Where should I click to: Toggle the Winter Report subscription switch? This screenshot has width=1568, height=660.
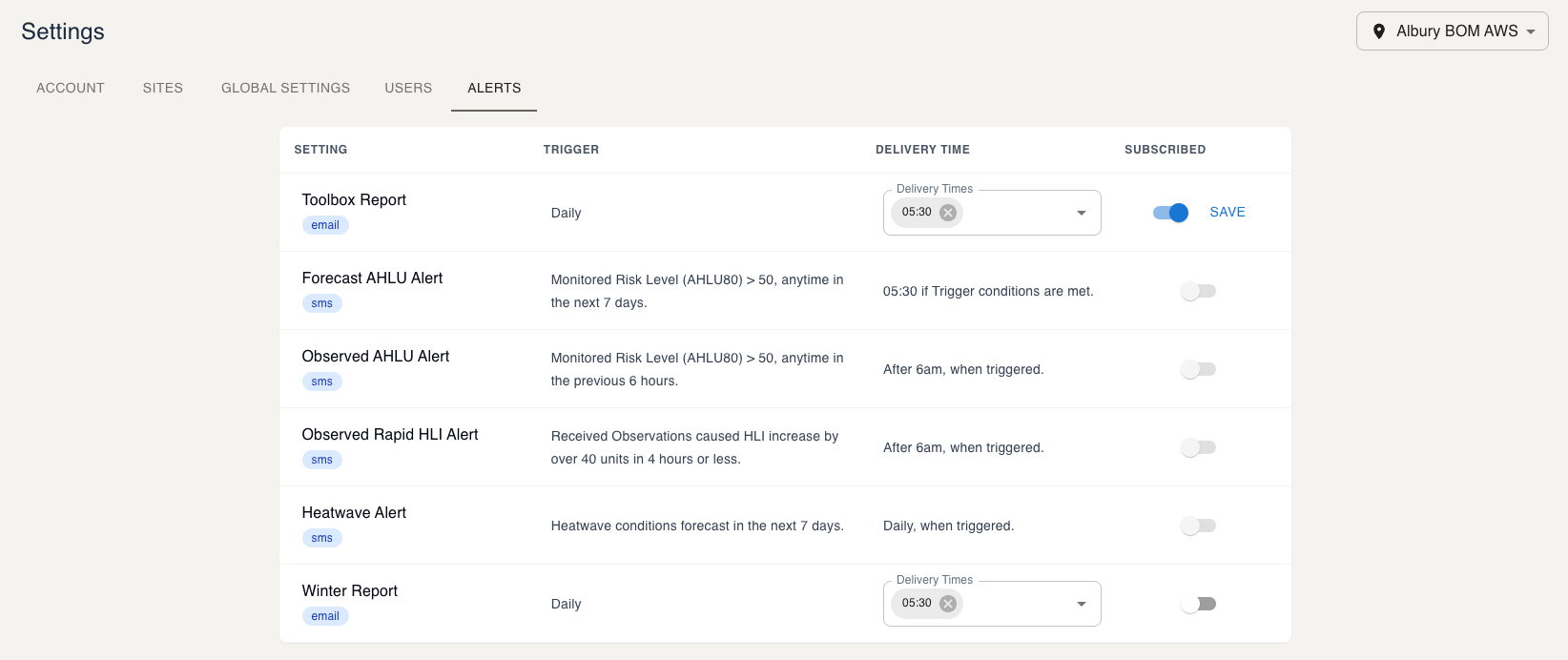(1198, 604)
